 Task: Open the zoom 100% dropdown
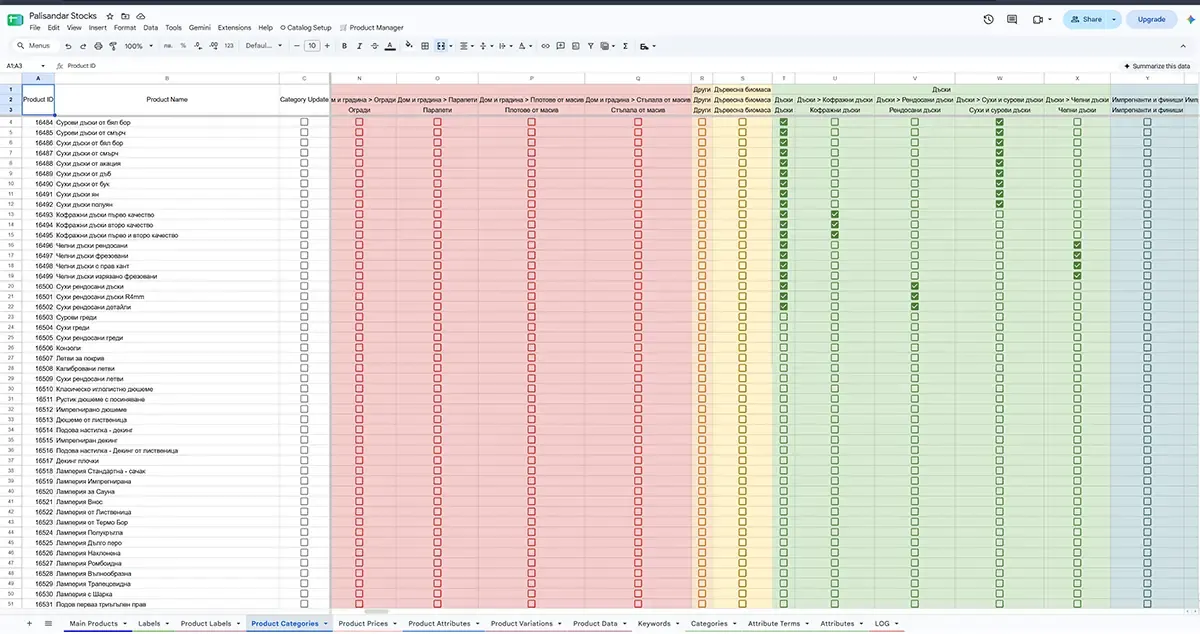[138, 46]
